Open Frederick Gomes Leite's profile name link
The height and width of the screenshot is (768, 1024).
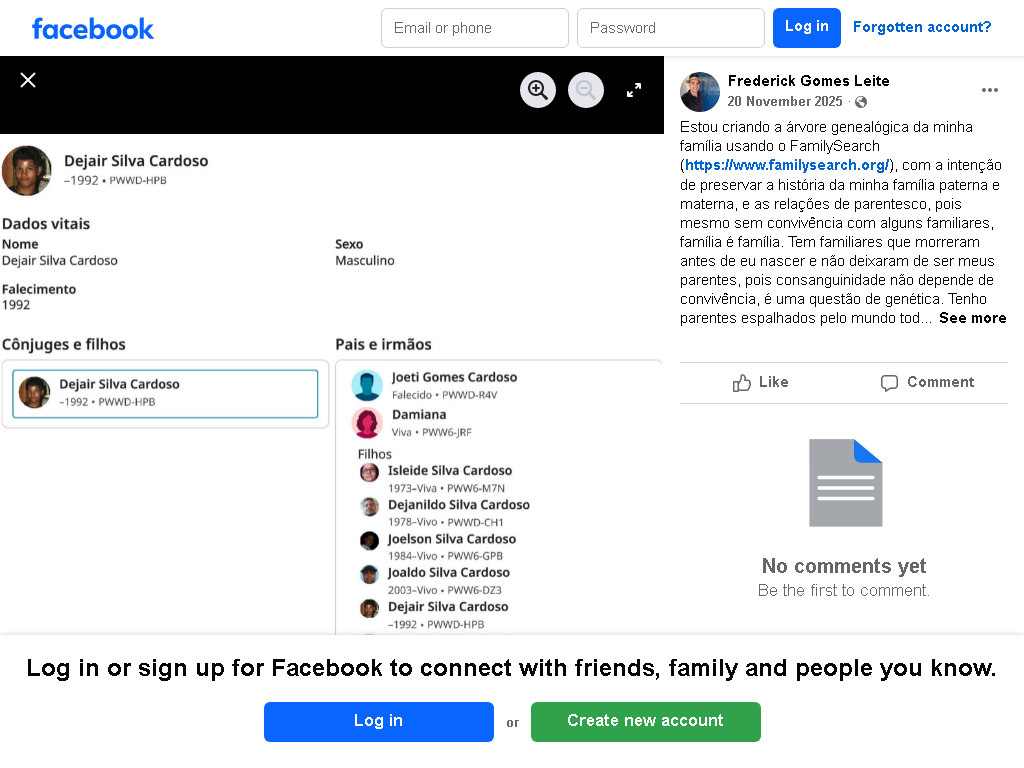(x=808, y=81)
